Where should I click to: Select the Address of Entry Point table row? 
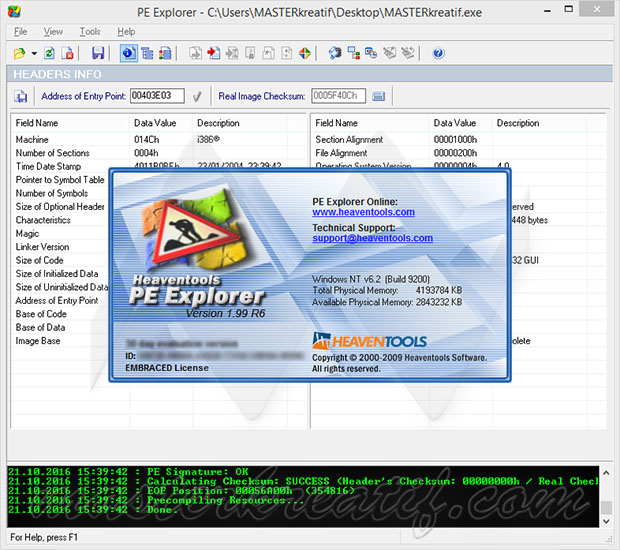pyautogui.click(x=60, y=301)
